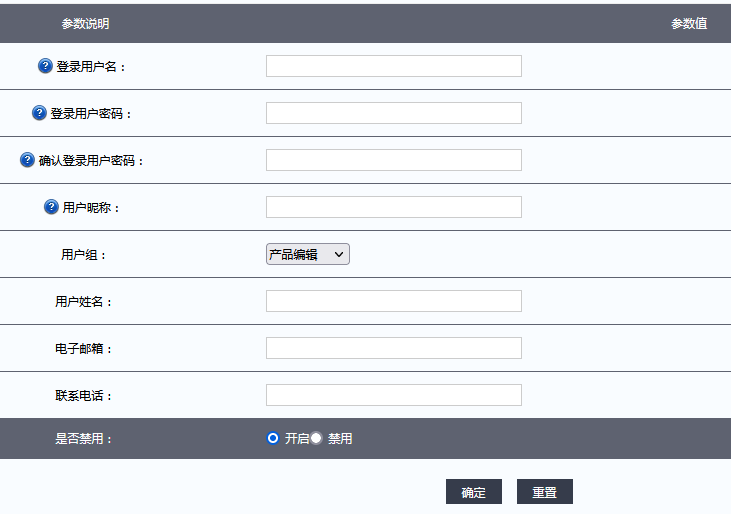Click the 参数值 column header
Viewport: 731px width, 514px height.
[689, 23]
